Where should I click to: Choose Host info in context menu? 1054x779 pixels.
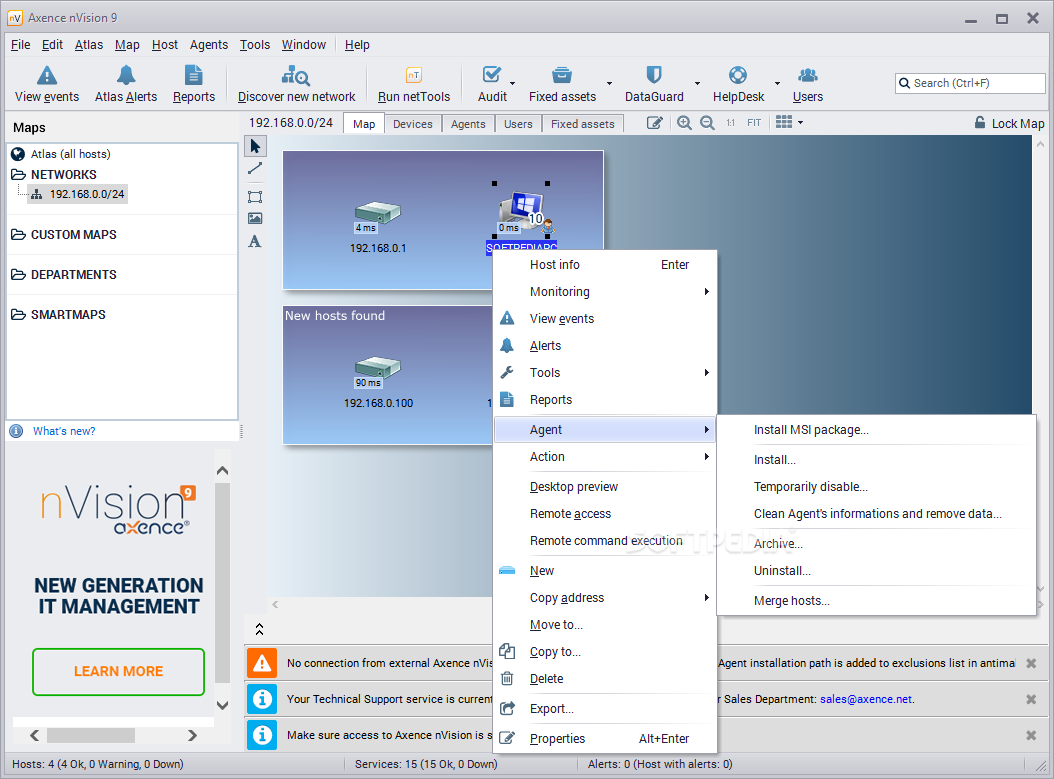click(x=606, y=265)
